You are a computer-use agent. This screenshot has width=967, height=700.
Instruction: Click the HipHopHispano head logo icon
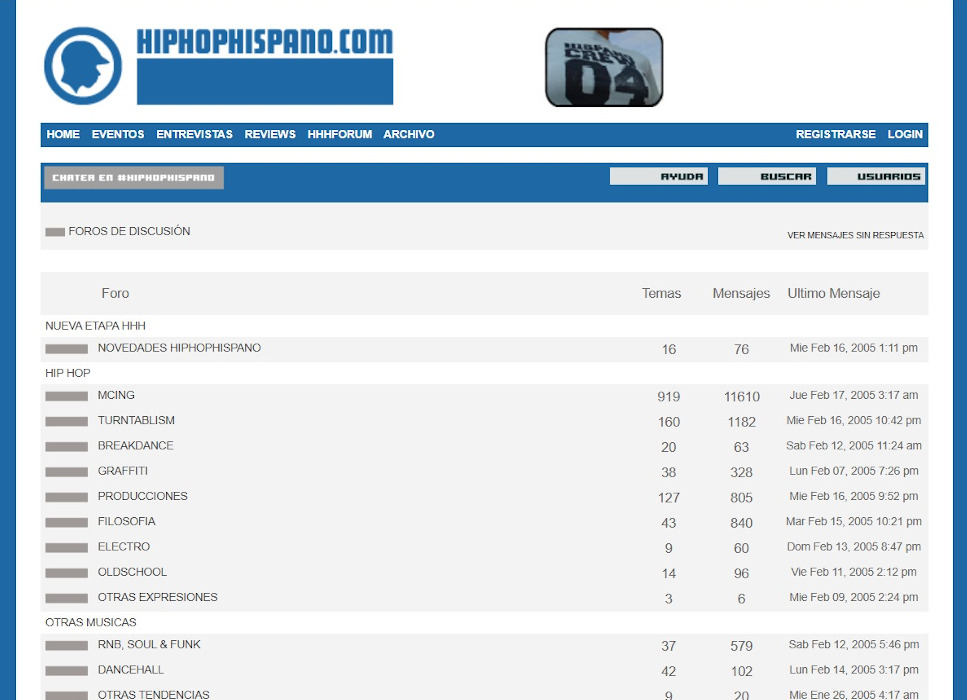[x=83, y=66]
